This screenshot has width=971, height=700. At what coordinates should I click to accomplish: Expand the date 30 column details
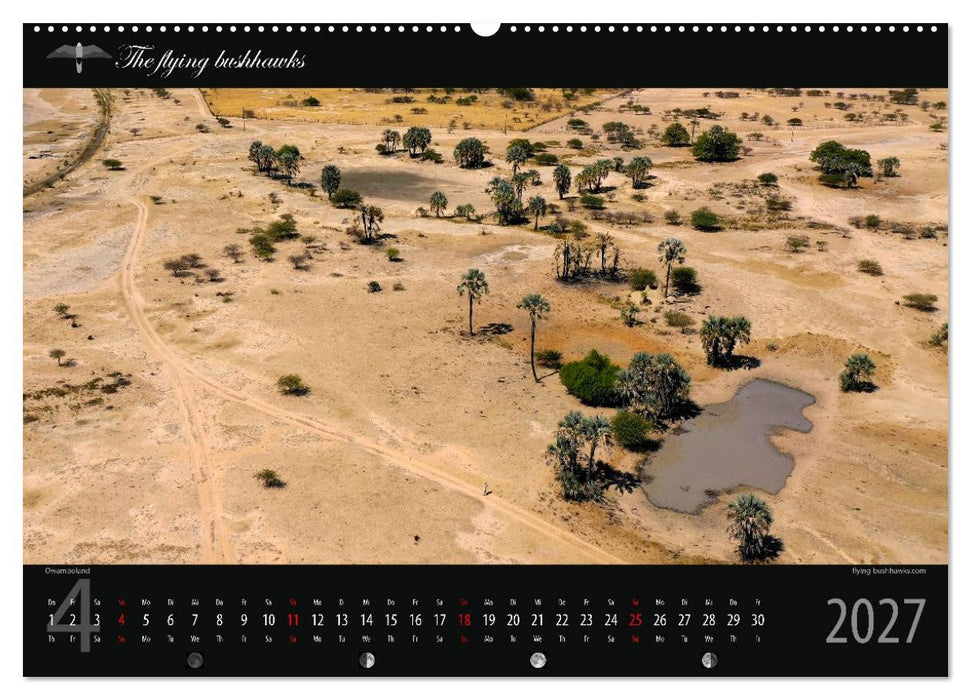(x=756, y=620)
